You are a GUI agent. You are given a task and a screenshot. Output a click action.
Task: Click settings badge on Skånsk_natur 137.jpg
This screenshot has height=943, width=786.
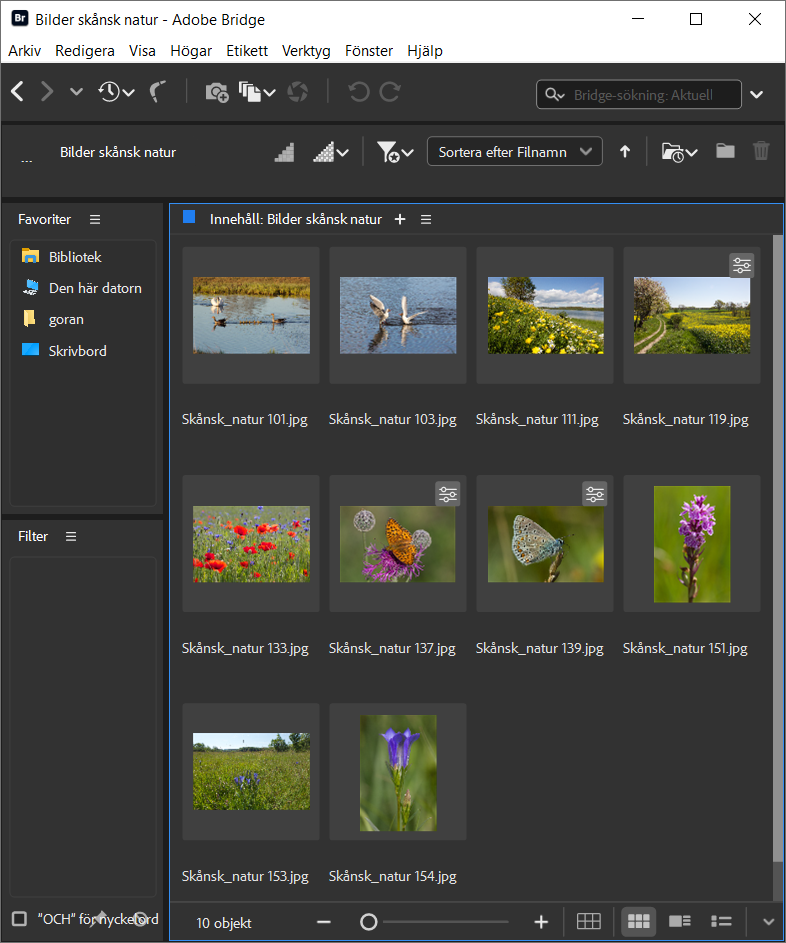(x=447, y=494)
